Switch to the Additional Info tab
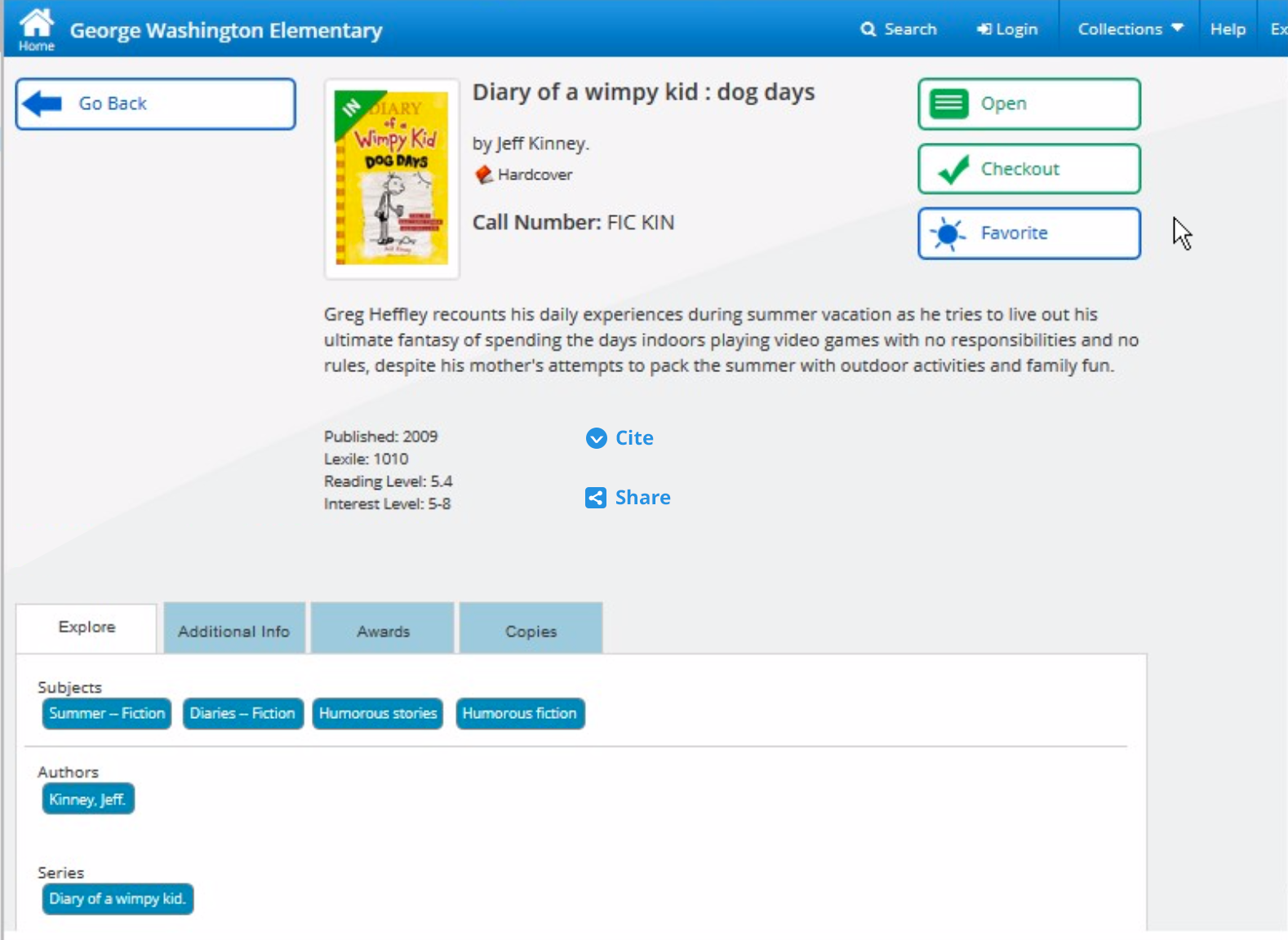The image size is (1288, 940). (x=234, y=628)
